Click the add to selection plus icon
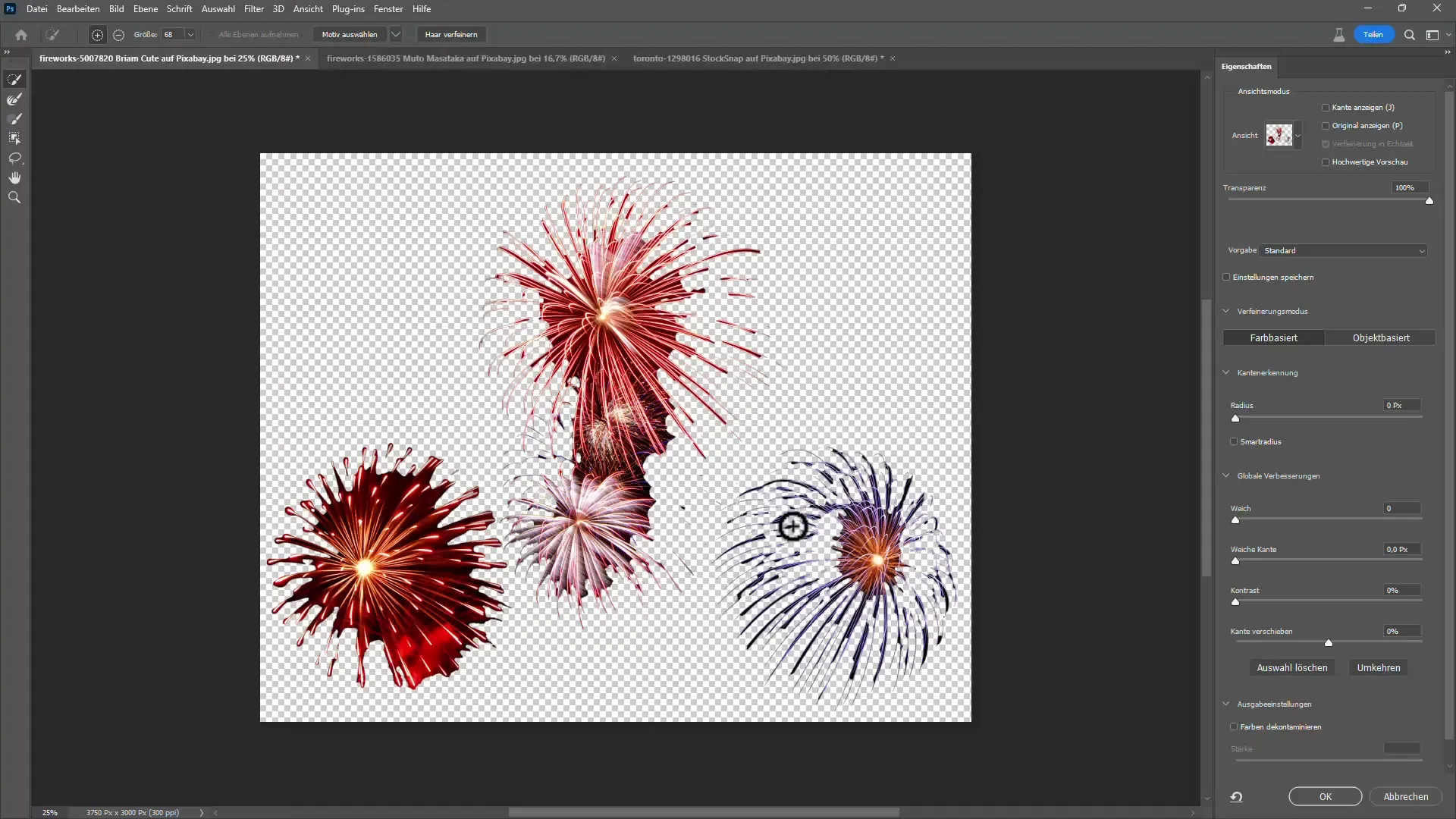The height and width of the screenshot is (819, 1456). pos(97,35)
